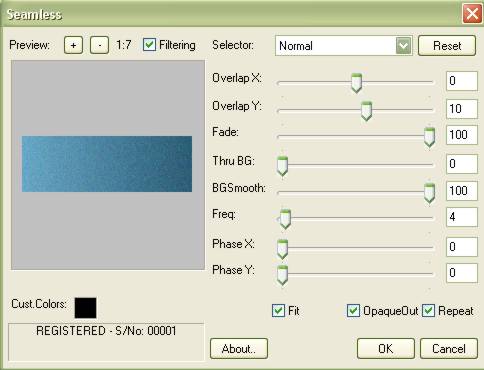Click the 1:7 zoom ratio text
The height and width of the screenshot is (370, 484).
[x=124, y=45]
